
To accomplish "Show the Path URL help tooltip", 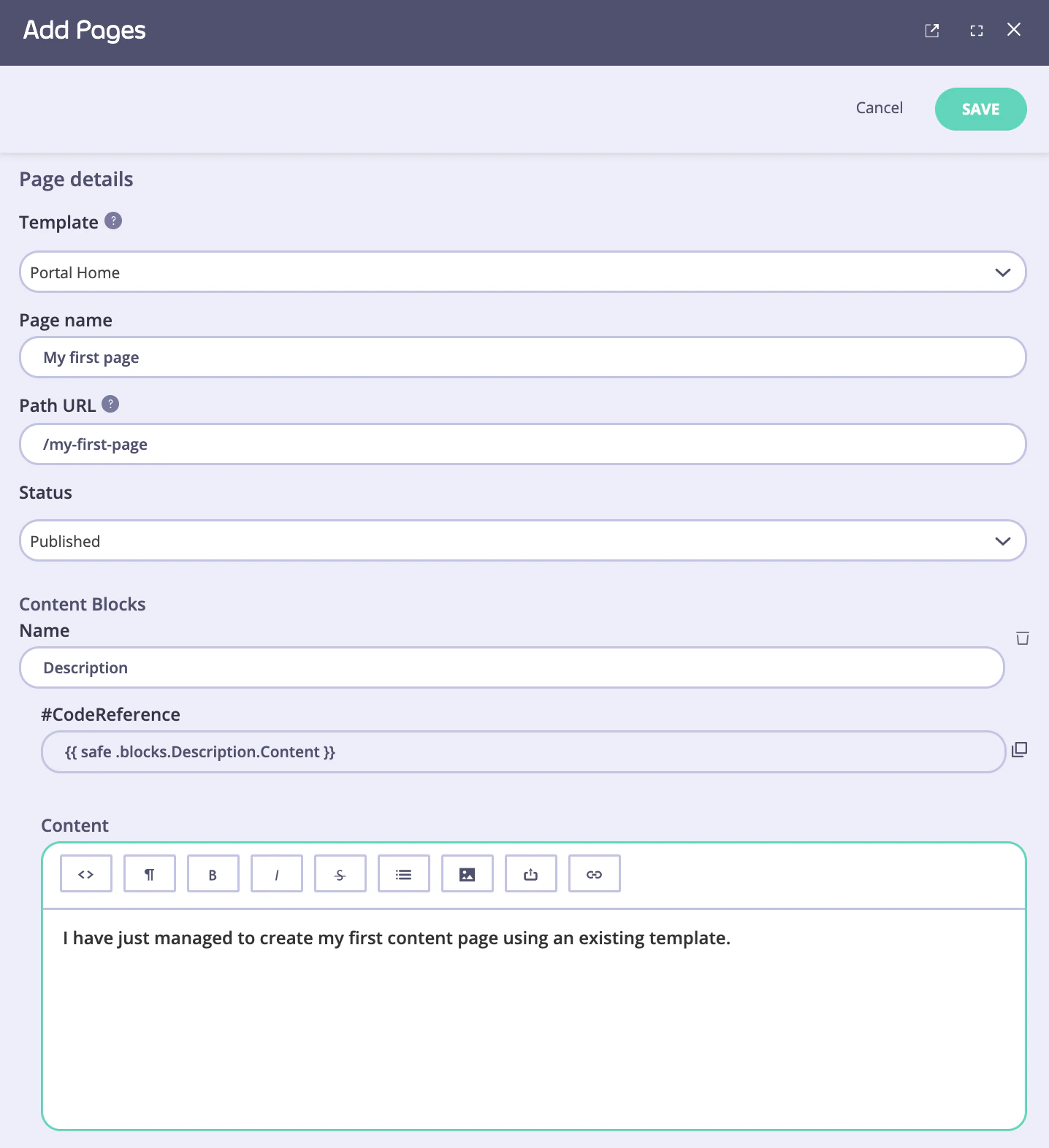I will [x=110, y=404].
